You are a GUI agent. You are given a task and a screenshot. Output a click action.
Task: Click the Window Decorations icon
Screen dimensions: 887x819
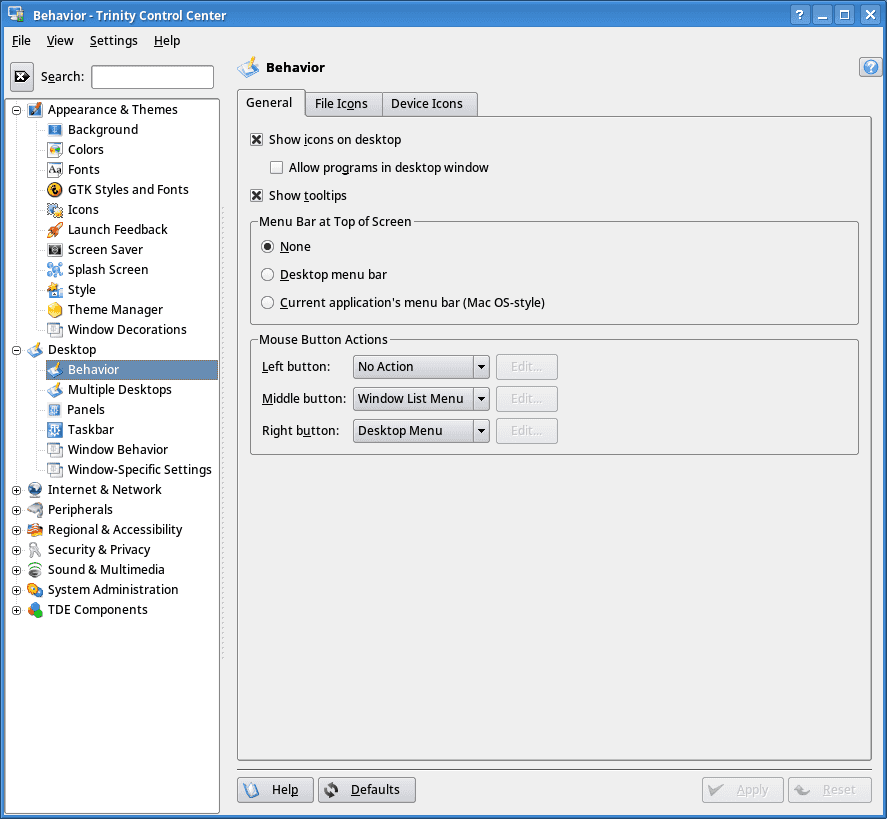pyautogui.click(x=55, y=330)
